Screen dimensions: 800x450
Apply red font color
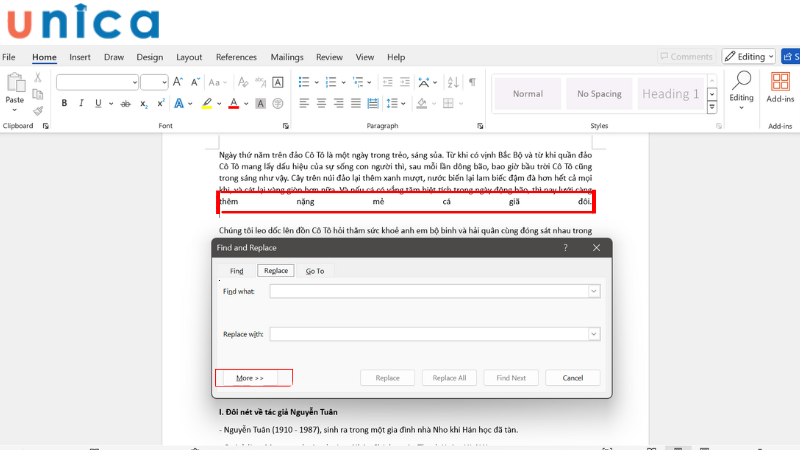234,104
